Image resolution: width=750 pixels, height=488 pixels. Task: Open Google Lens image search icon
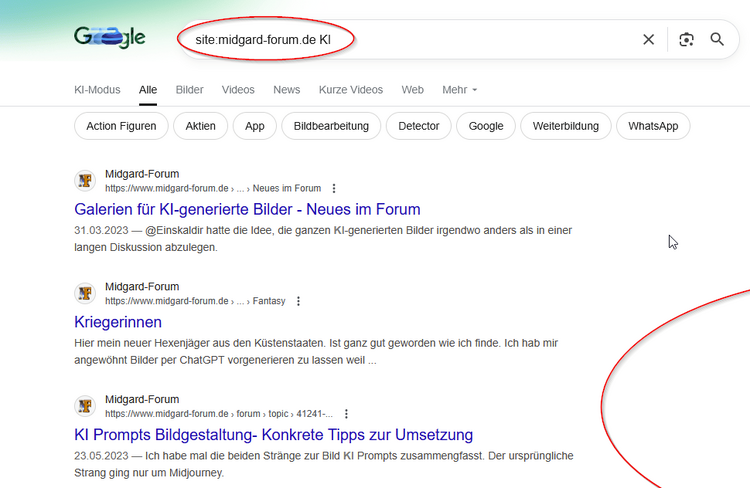coord(686,39)
